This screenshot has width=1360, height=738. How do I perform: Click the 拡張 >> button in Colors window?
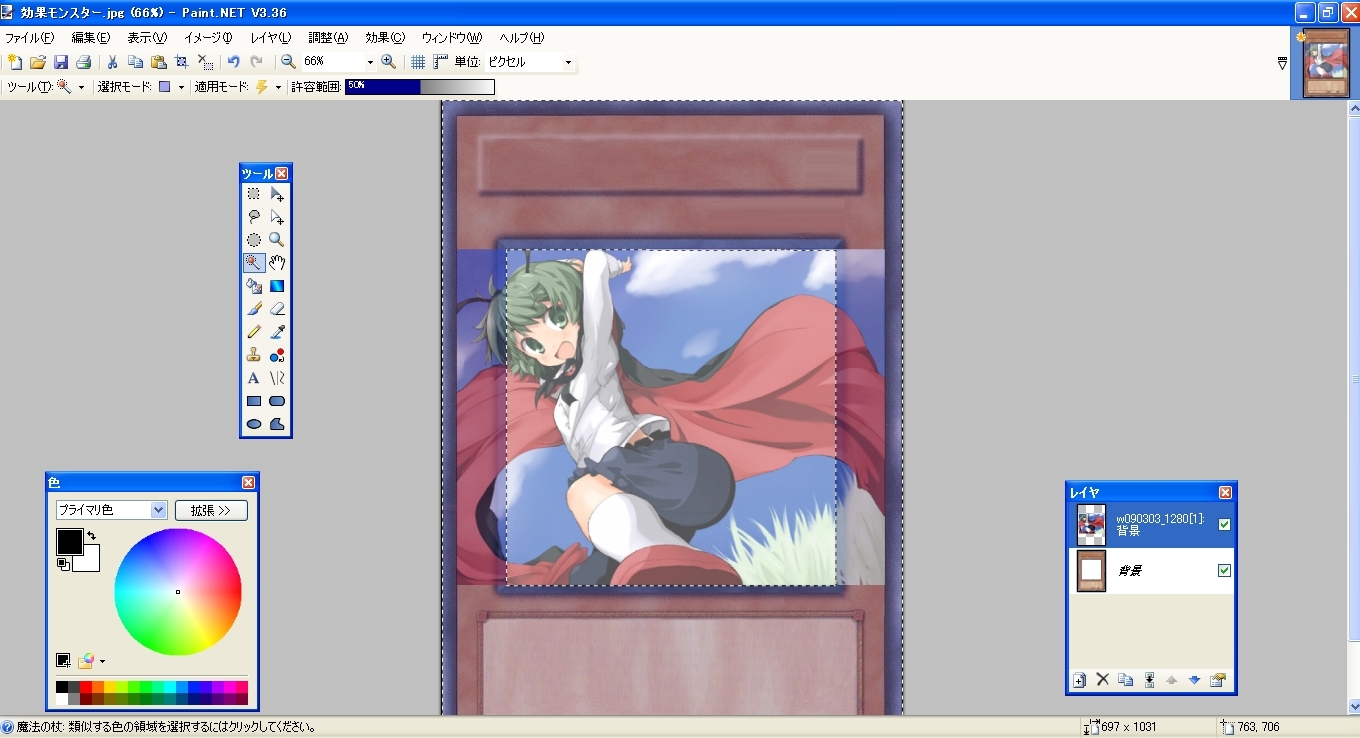click(x=211, y=510)
